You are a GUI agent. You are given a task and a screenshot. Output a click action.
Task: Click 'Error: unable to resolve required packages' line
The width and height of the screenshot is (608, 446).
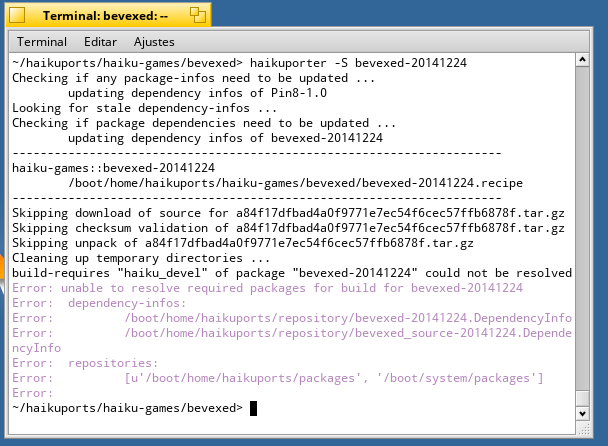click(x=268, y=288)
